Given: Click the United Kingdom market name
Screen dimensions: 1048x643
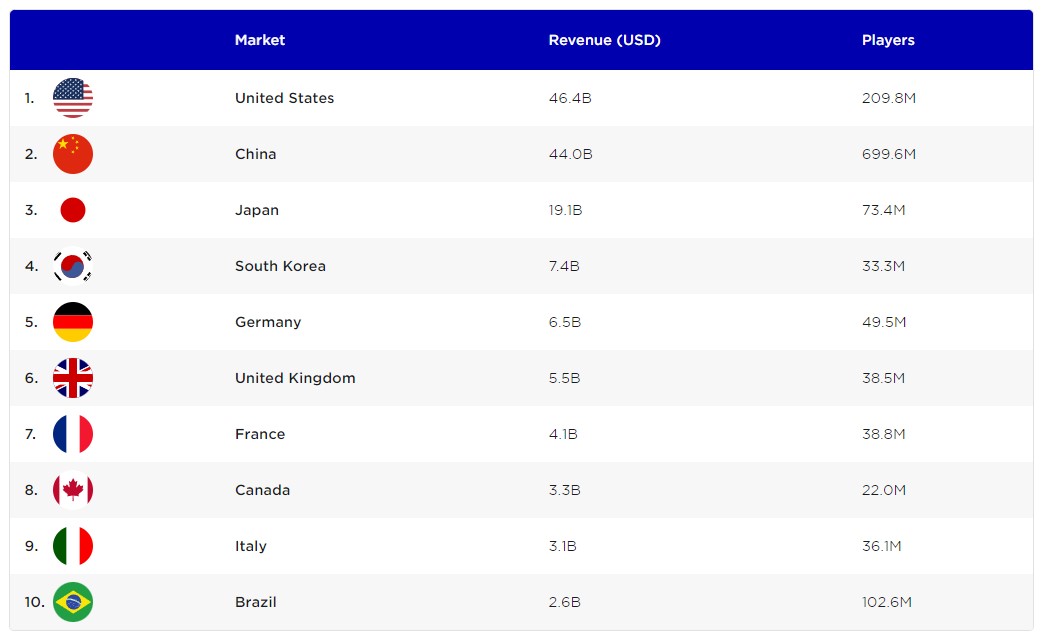Looking at the screenshot, I should pos(295,378).
